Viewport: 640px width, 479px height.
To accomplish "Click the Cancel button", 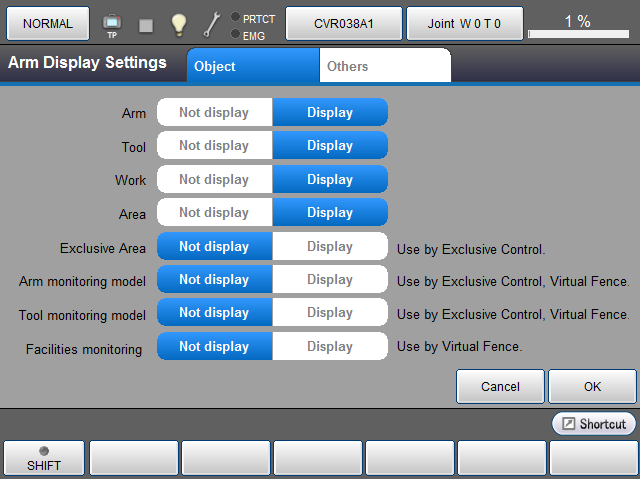I will [500, 386].
